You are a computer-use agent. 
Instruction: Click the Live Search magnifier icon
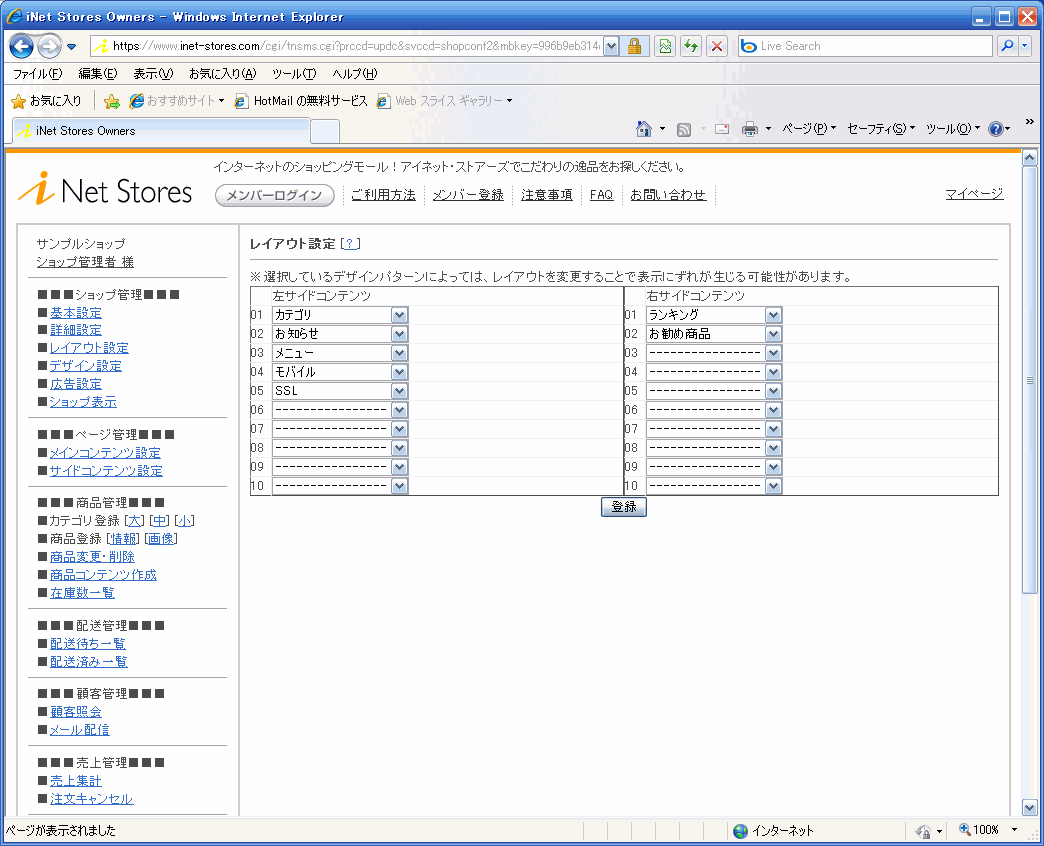coord(1007,46)
